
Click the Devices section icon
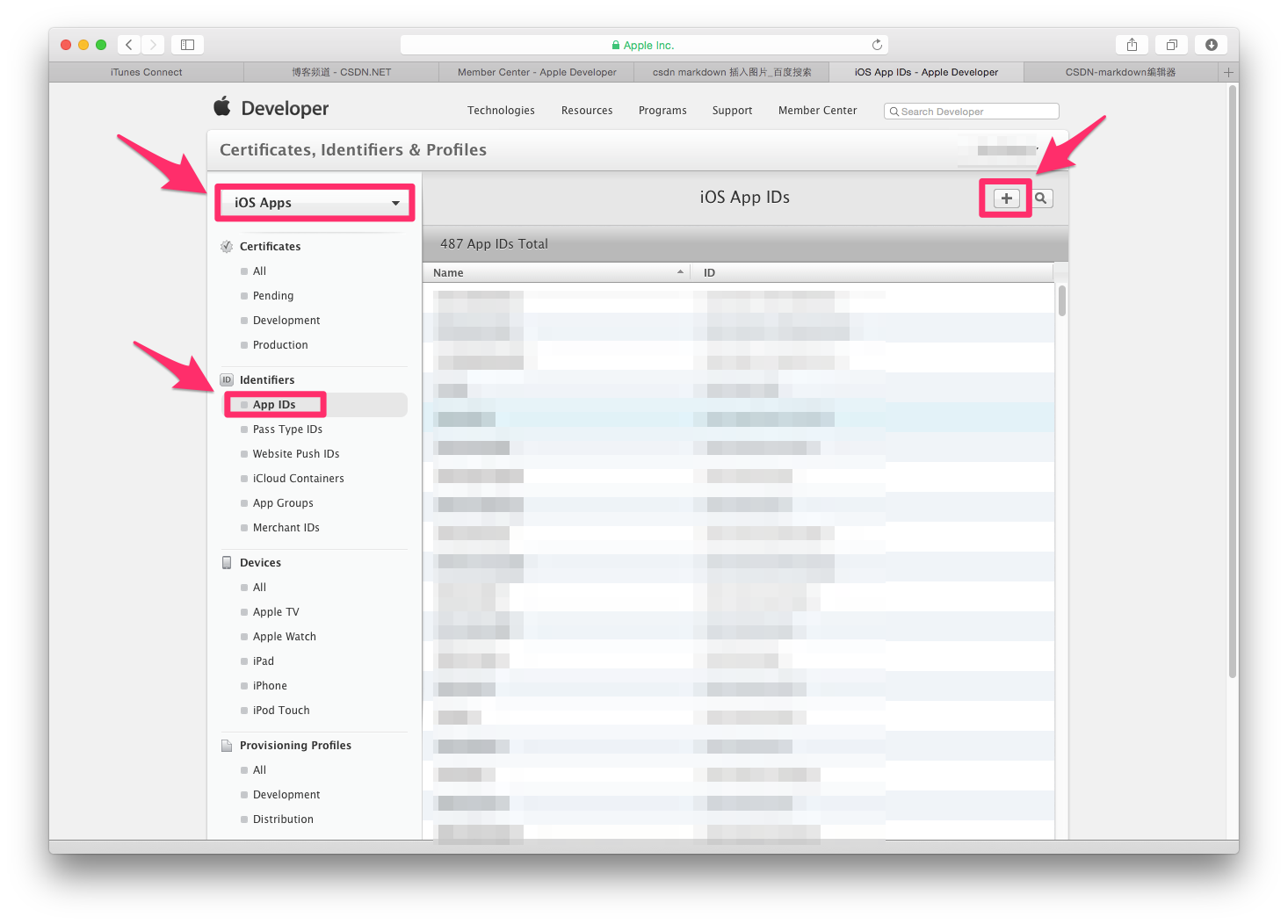(x=227, y=563)
